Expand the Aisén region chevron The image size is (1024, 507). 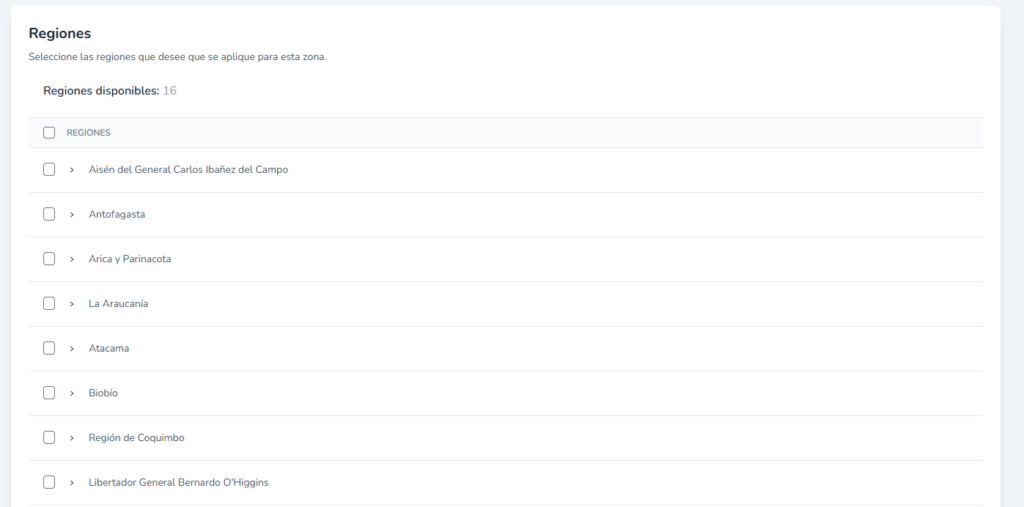[72, 170]
